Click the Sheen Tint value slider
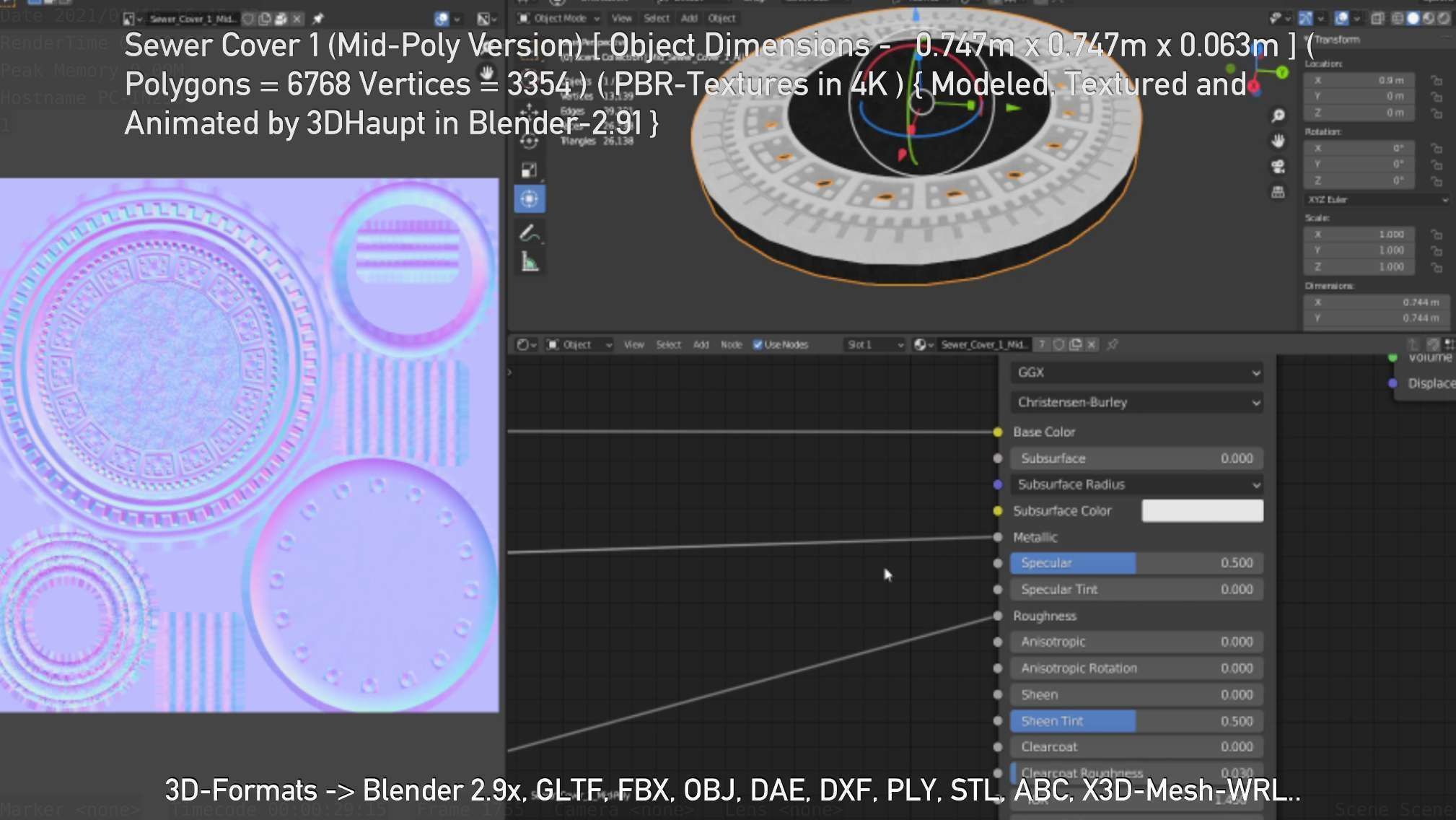Viewport: 1456px width, 820px height. [x=1136, y=721]
